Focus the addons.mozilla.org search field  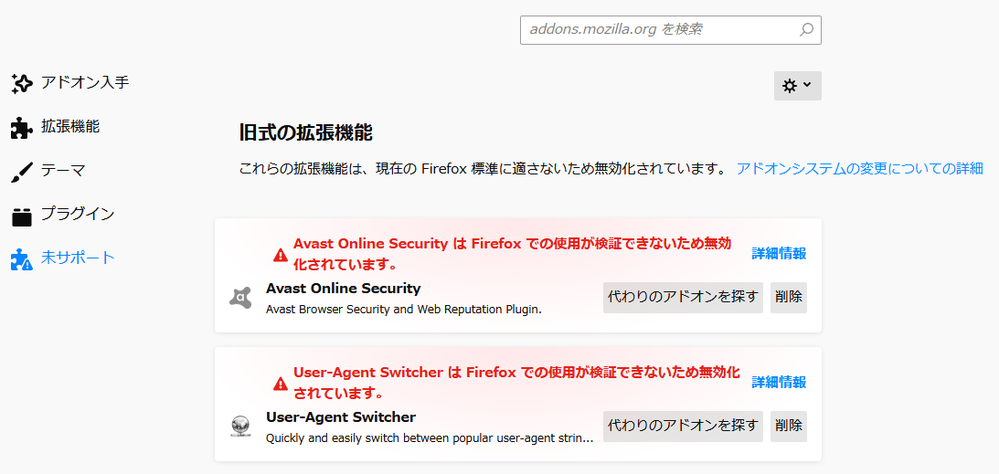(x=658, y=30)
